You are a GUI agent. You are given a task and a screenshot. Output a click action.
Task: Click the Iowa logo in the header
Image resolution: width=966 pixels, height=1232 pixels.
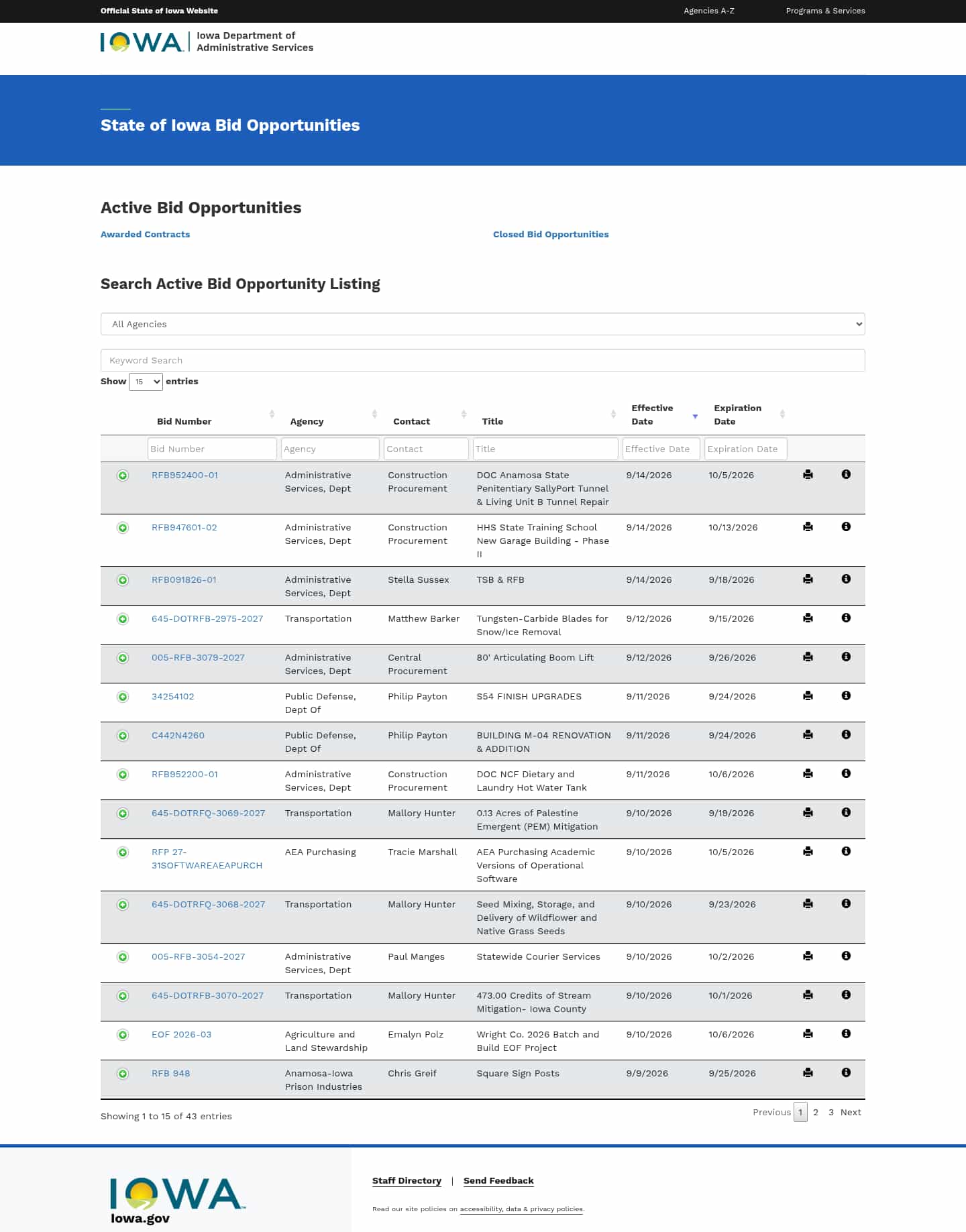point(142,42)
